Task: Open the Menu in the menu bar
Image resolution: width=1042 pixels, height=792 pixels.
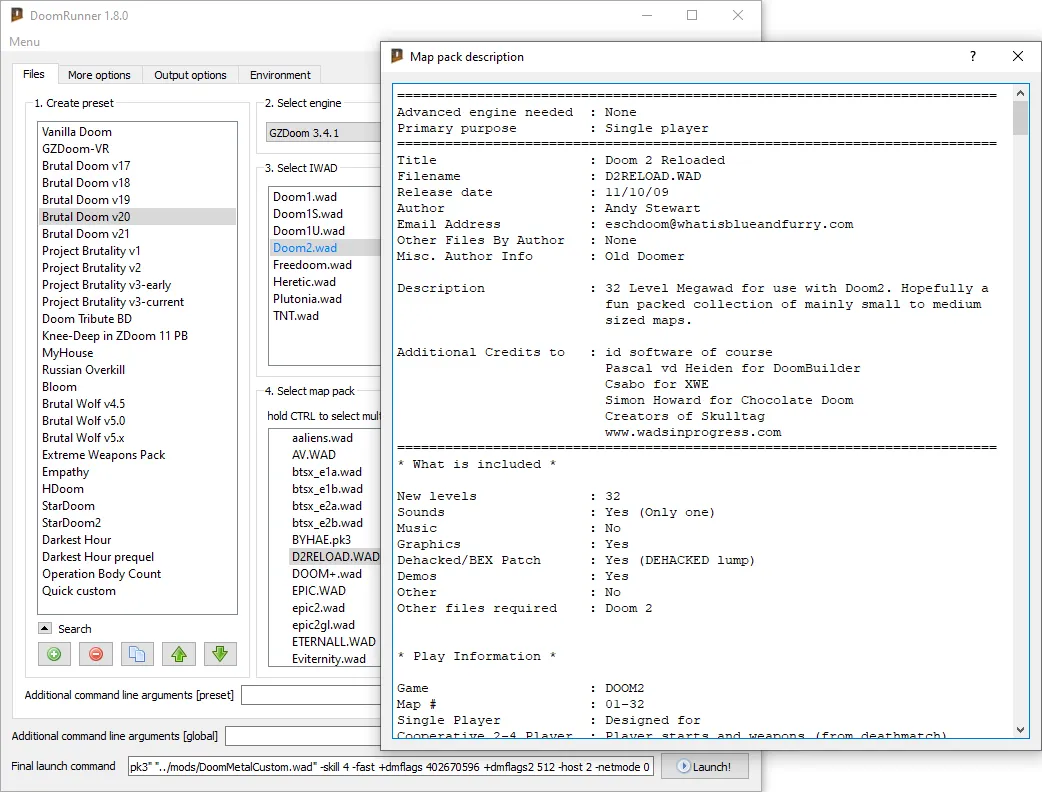Action: pyautogui.click(x=25, y=42)
